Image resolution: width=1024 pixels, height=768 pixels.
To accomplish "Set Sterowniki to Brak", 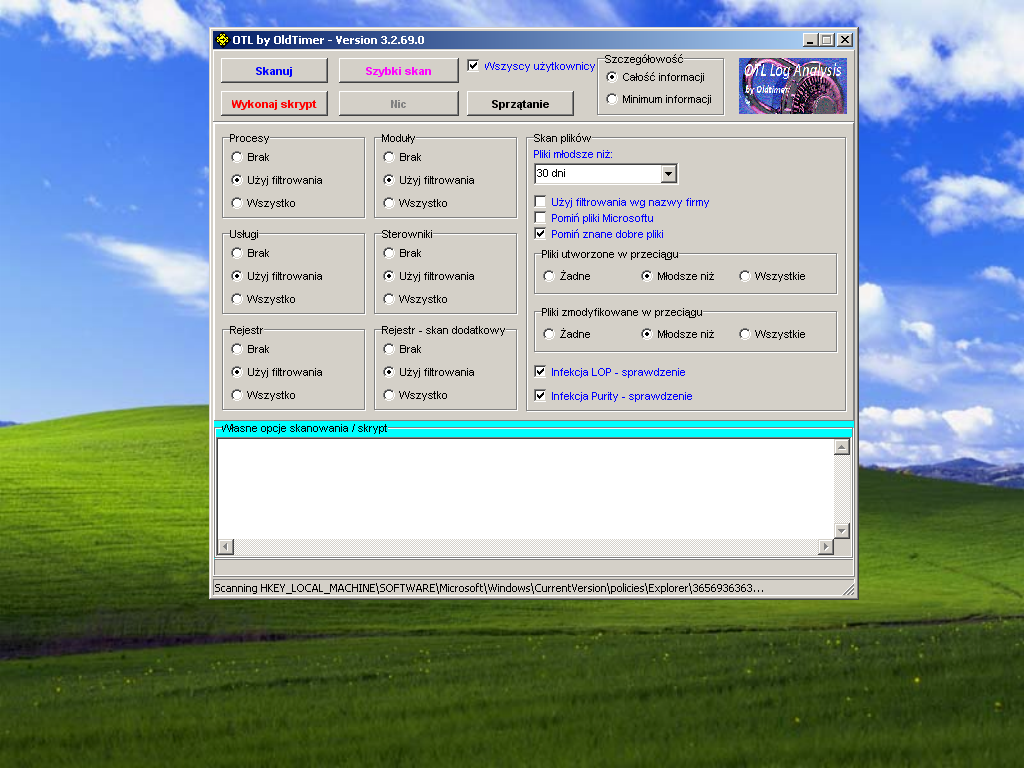I will pyautogui.click(x=389, y=253).
